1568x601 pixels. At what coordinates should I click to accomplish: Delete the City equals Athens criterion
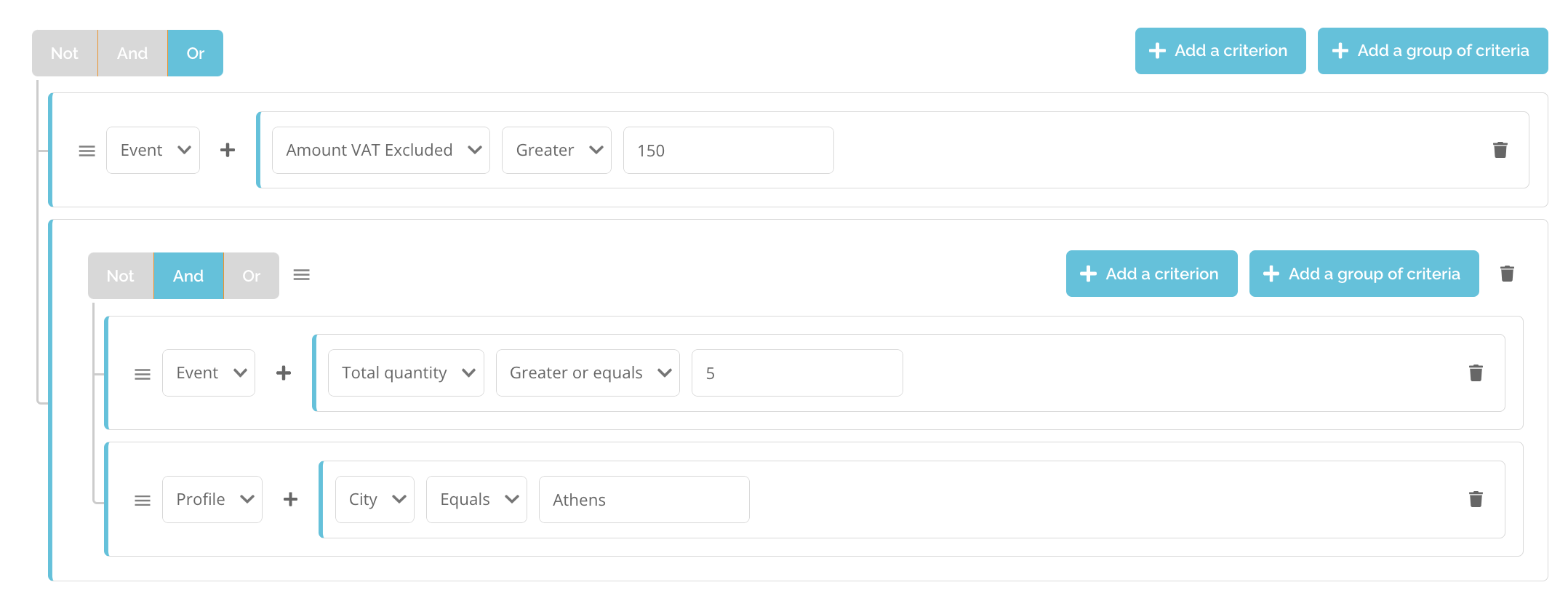click(1476, 499)
